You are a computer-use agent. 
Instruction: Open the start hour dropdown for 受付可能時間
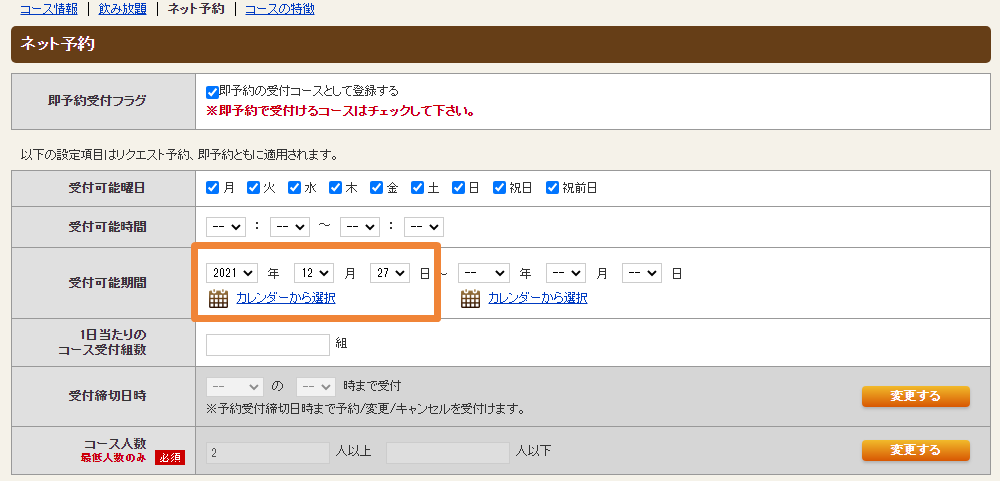(x=226, y=226)
